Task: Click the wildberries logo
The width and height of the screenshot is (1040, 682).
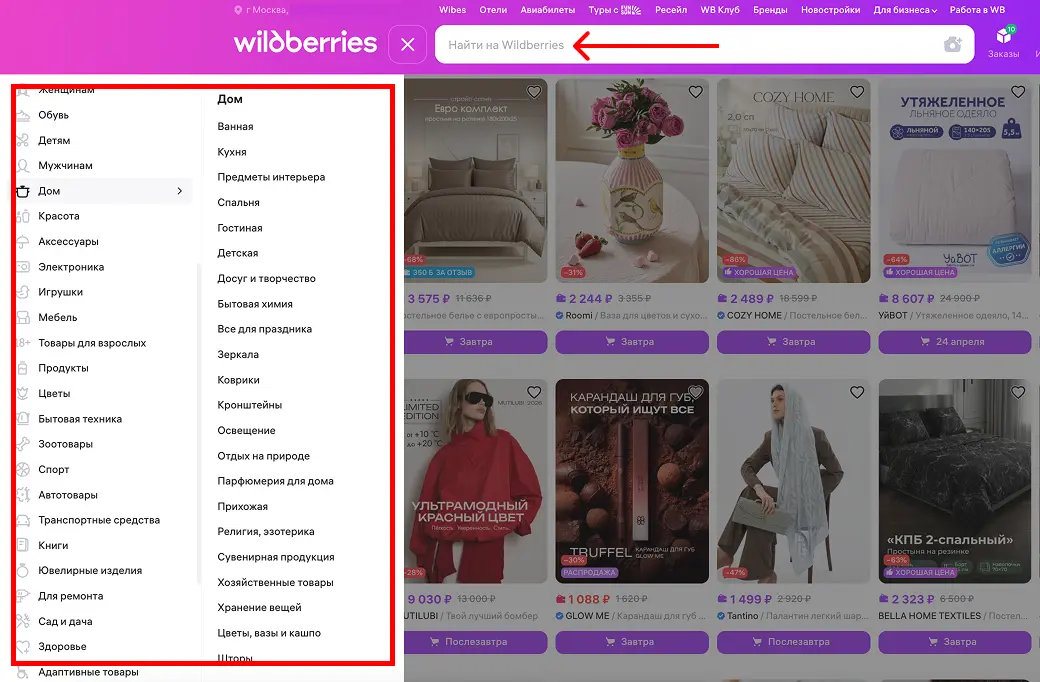Action: (x=305, y=42)
